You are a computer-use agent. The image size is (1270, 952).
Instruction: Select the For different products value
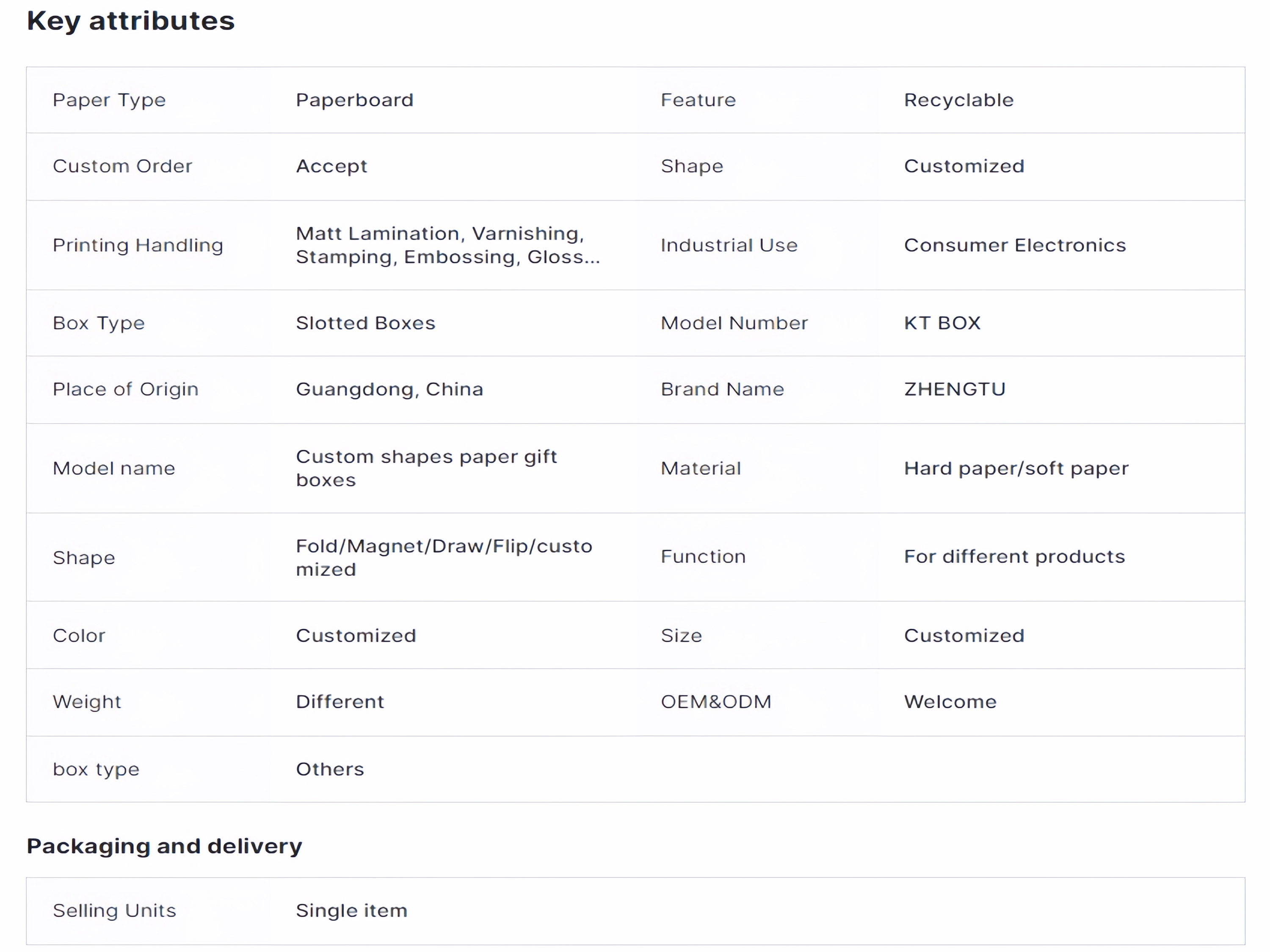1014,557
